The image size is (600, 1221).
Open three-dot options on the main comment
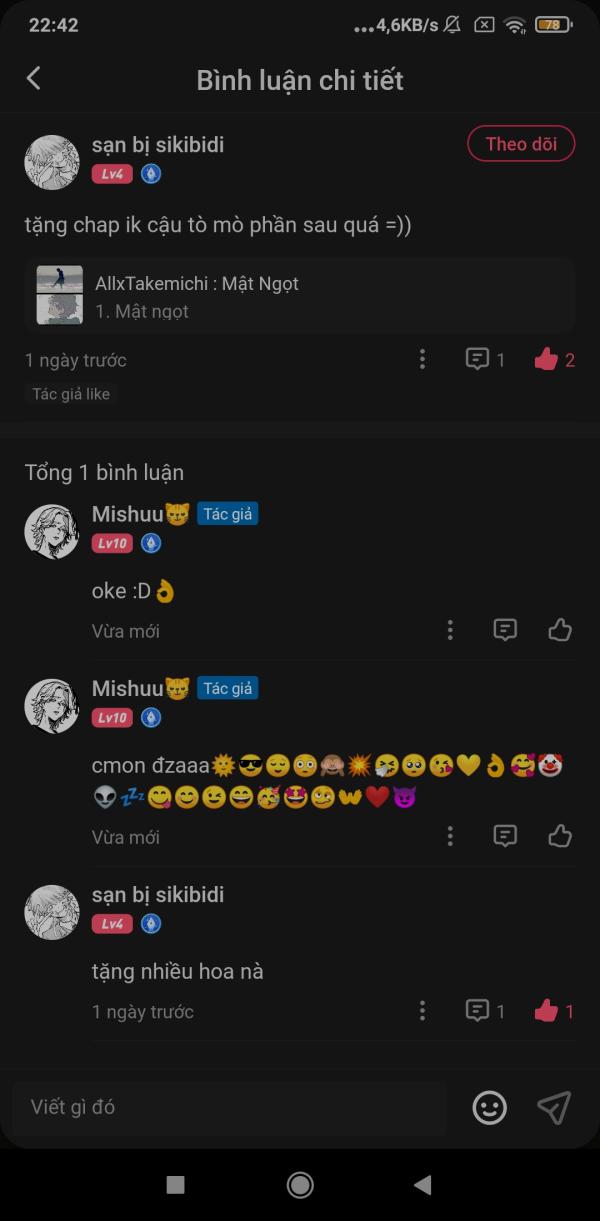coord(423,360)
